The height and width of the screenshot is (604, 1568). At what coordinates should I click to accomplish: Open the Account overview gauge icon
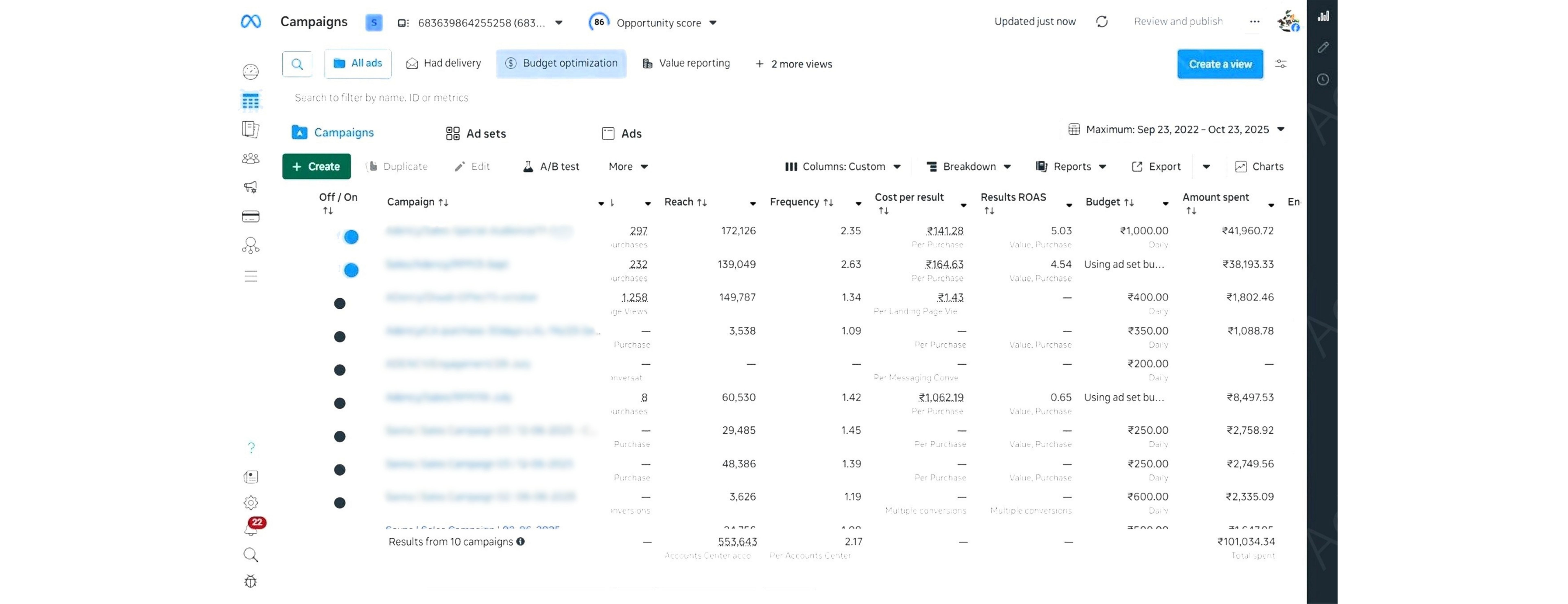click(251, 72)
